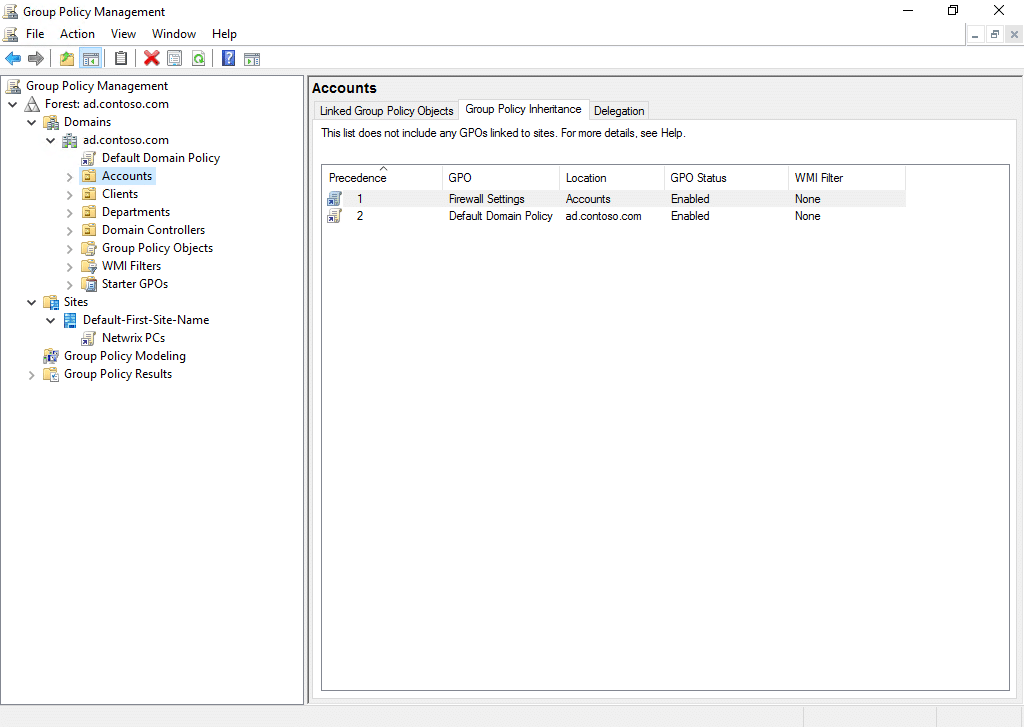
Task: Click the Default Domain Policy row icon
Action: tap(334, 216)
